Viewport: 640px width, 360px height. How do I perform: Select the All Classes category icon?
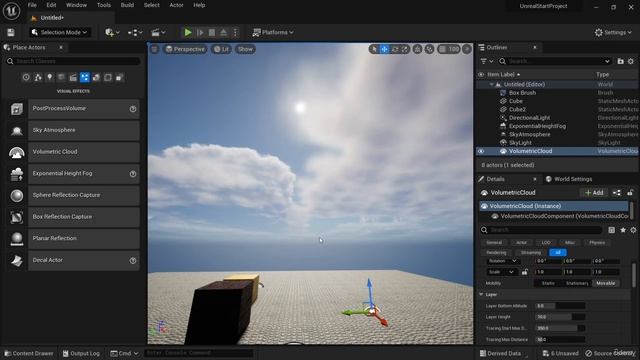(120, 77)
